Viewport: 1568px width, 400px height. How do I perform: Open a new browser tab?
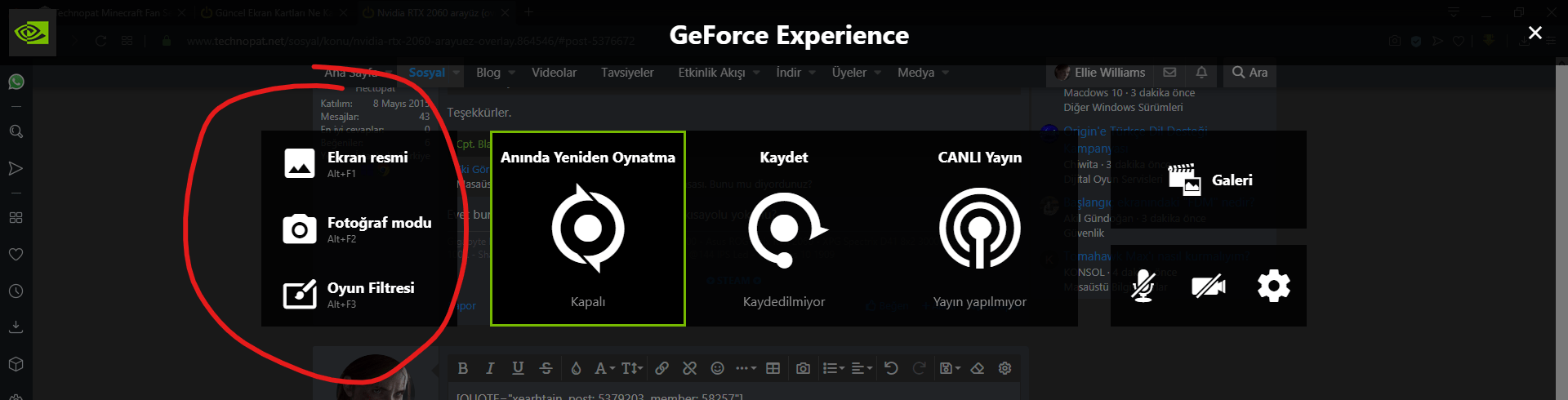click(528, 12)
